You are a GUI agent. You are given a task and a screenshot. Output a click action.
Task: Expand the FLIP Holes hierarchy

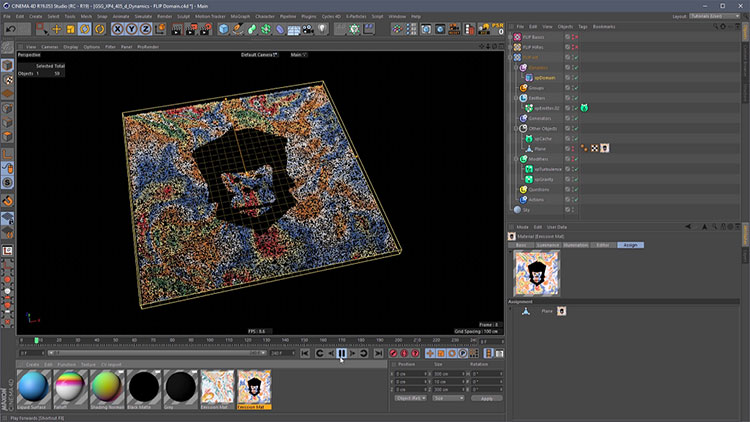(x=510, y=47)
